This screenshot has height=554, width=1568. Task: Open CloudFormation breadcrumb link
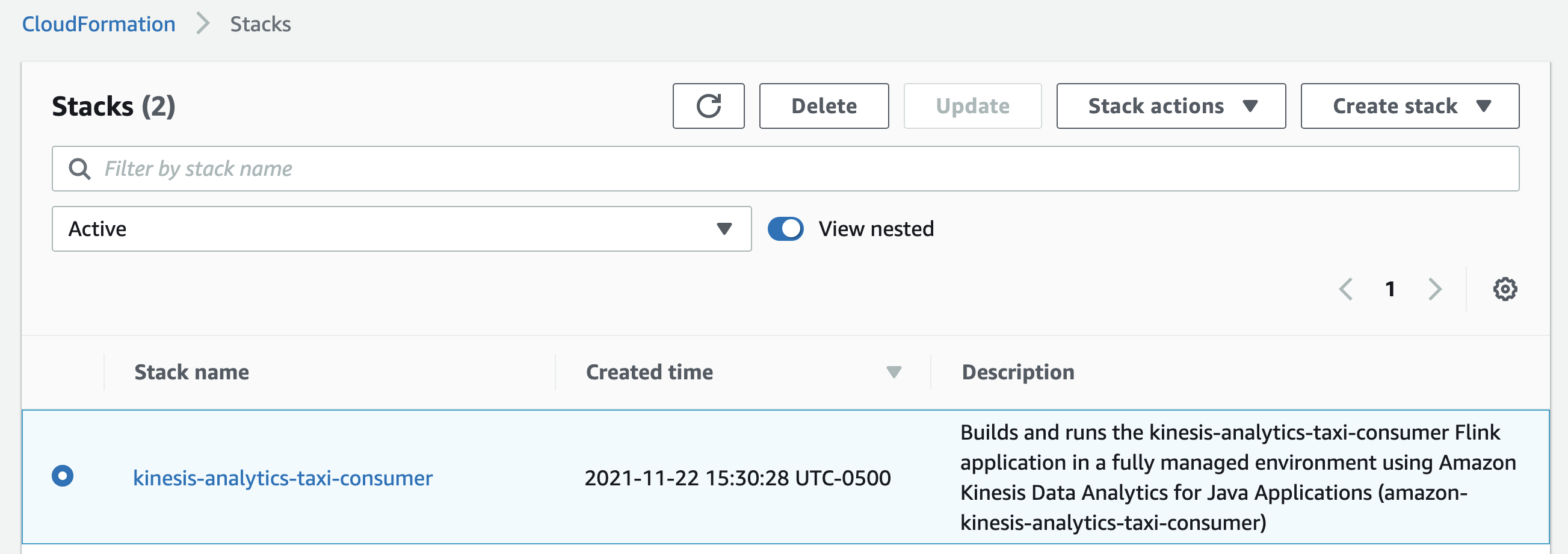(x=99, y=24)
